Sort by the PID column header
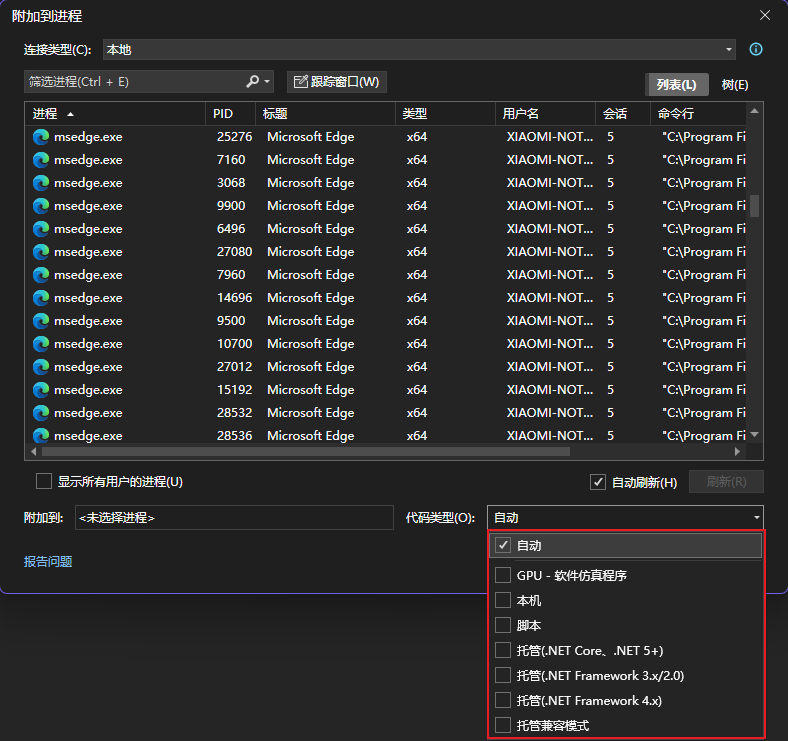Image resolution: width=788 pixels, height=741 pixels. 230,114
